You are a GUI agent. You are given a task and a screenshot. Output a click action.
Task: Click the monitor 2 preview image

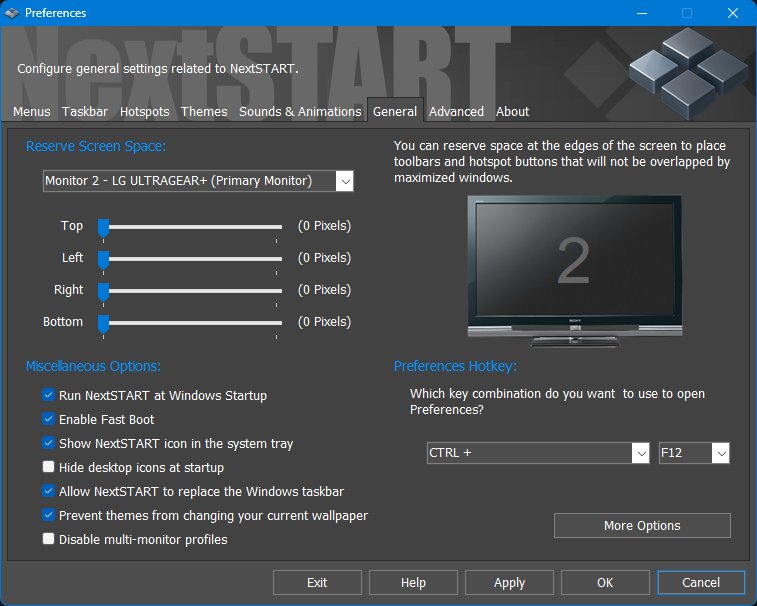[x=575, y=271]
